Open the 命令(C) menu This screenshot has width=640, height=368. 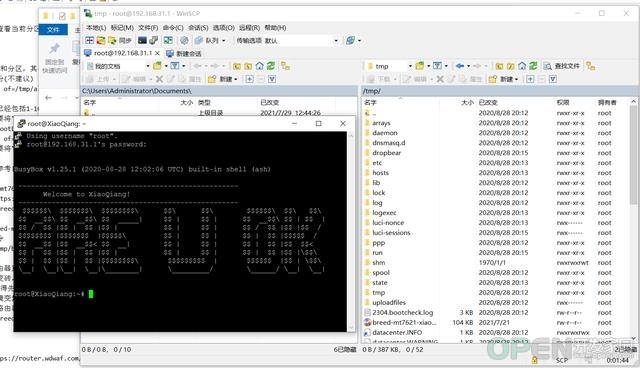pos(173,28)
